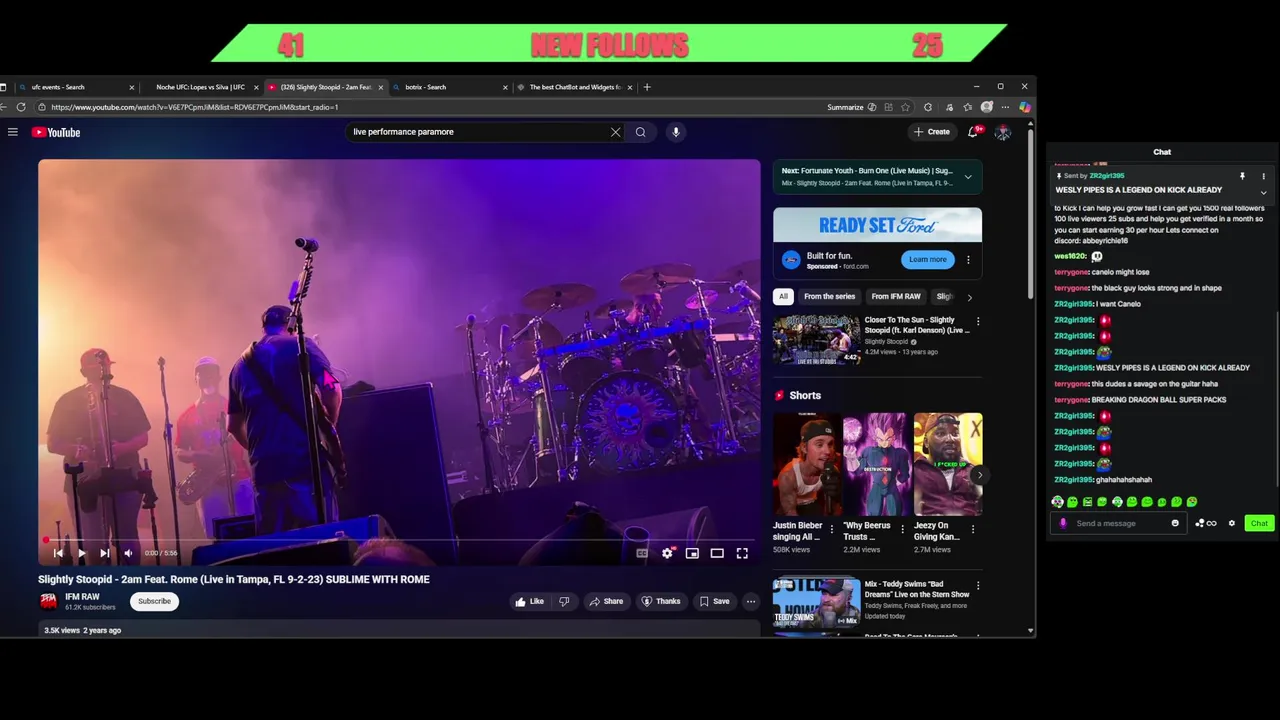Go to the YouTube home logo

[x=56, y=132]
